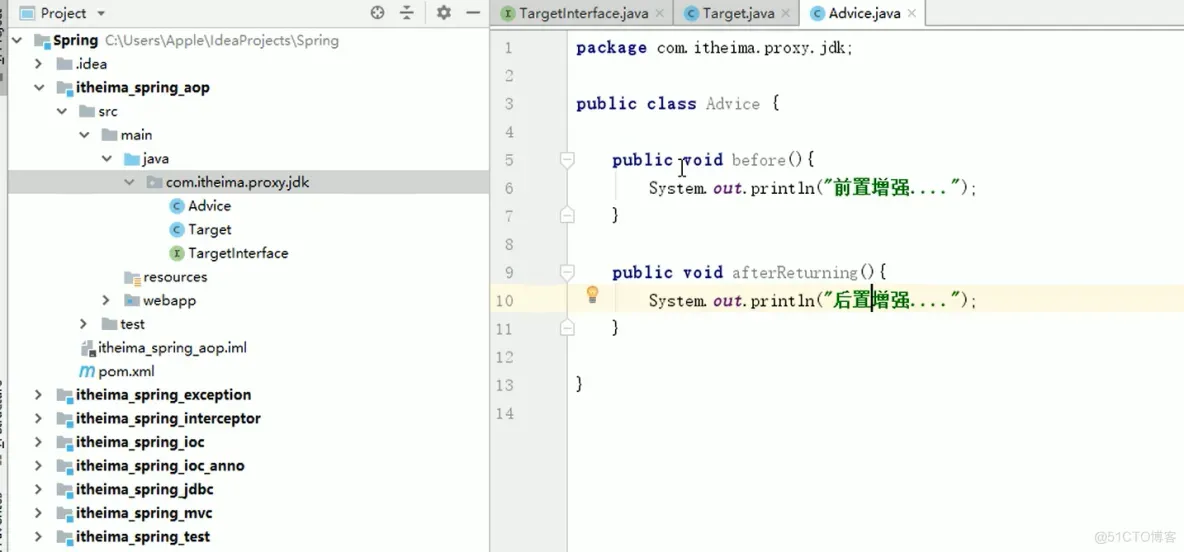1184x552 pixels.
Task: Select itheima_spring_jdbc module name
Action: coord(145,490)
